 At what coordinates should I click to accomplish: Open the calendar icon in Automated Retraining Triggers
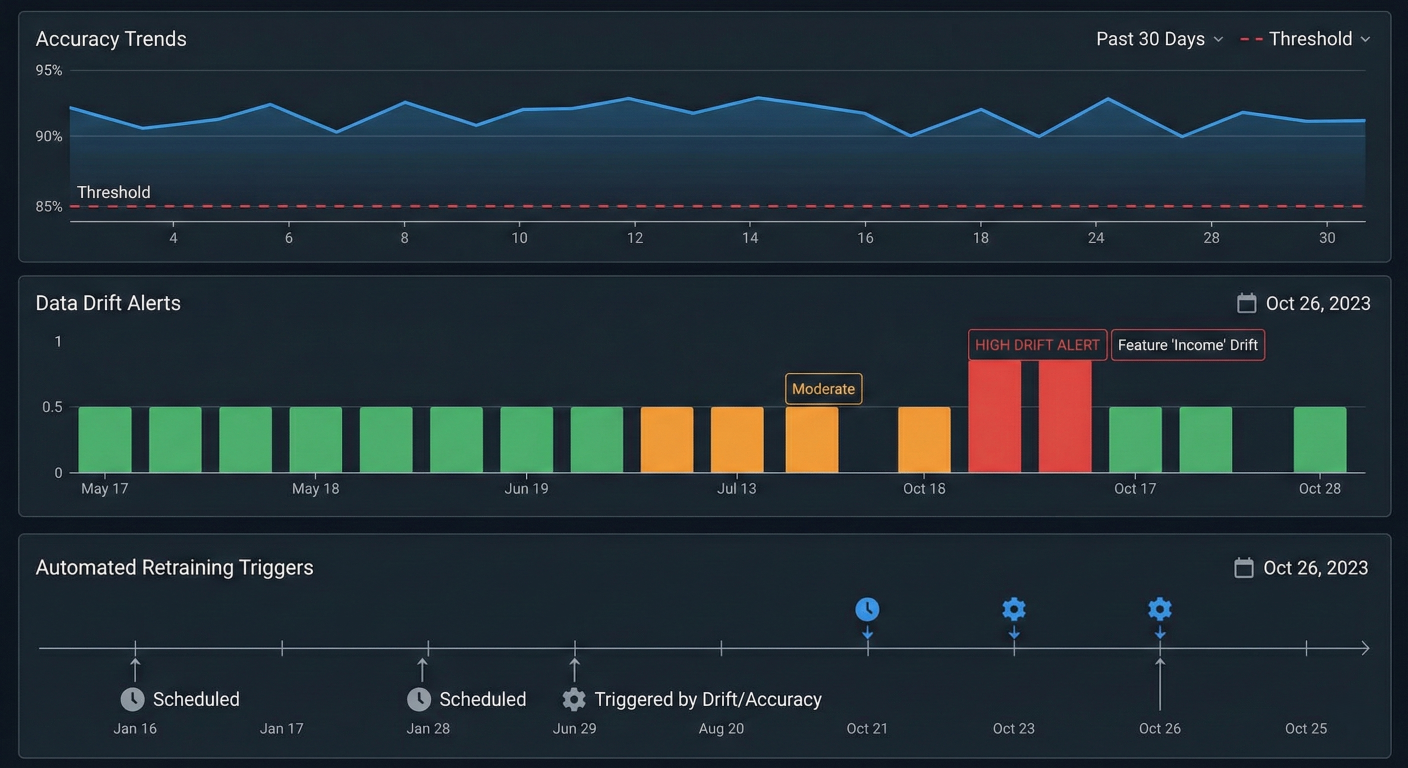1244,568
